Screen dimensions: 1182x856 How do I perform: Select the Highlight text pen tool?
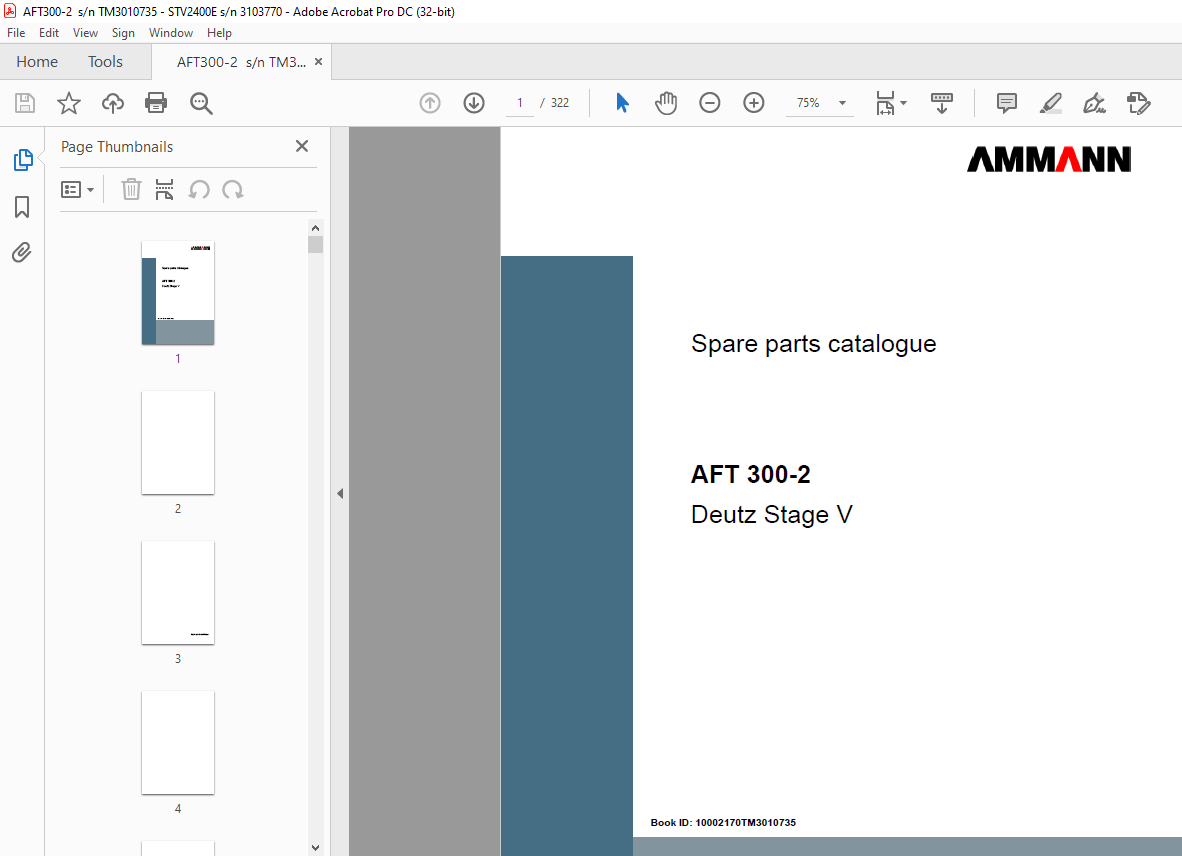(x=1051, y=103)
